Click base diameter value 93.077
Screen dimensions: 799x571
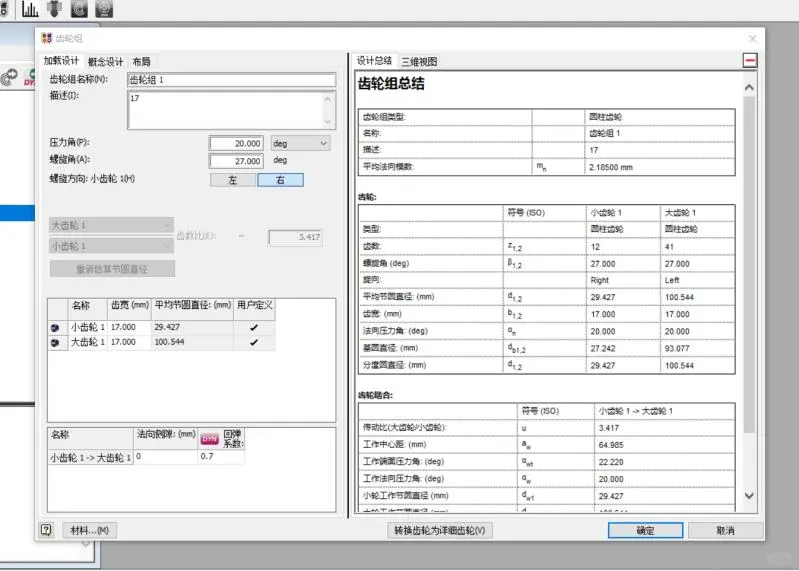[677, 348]
